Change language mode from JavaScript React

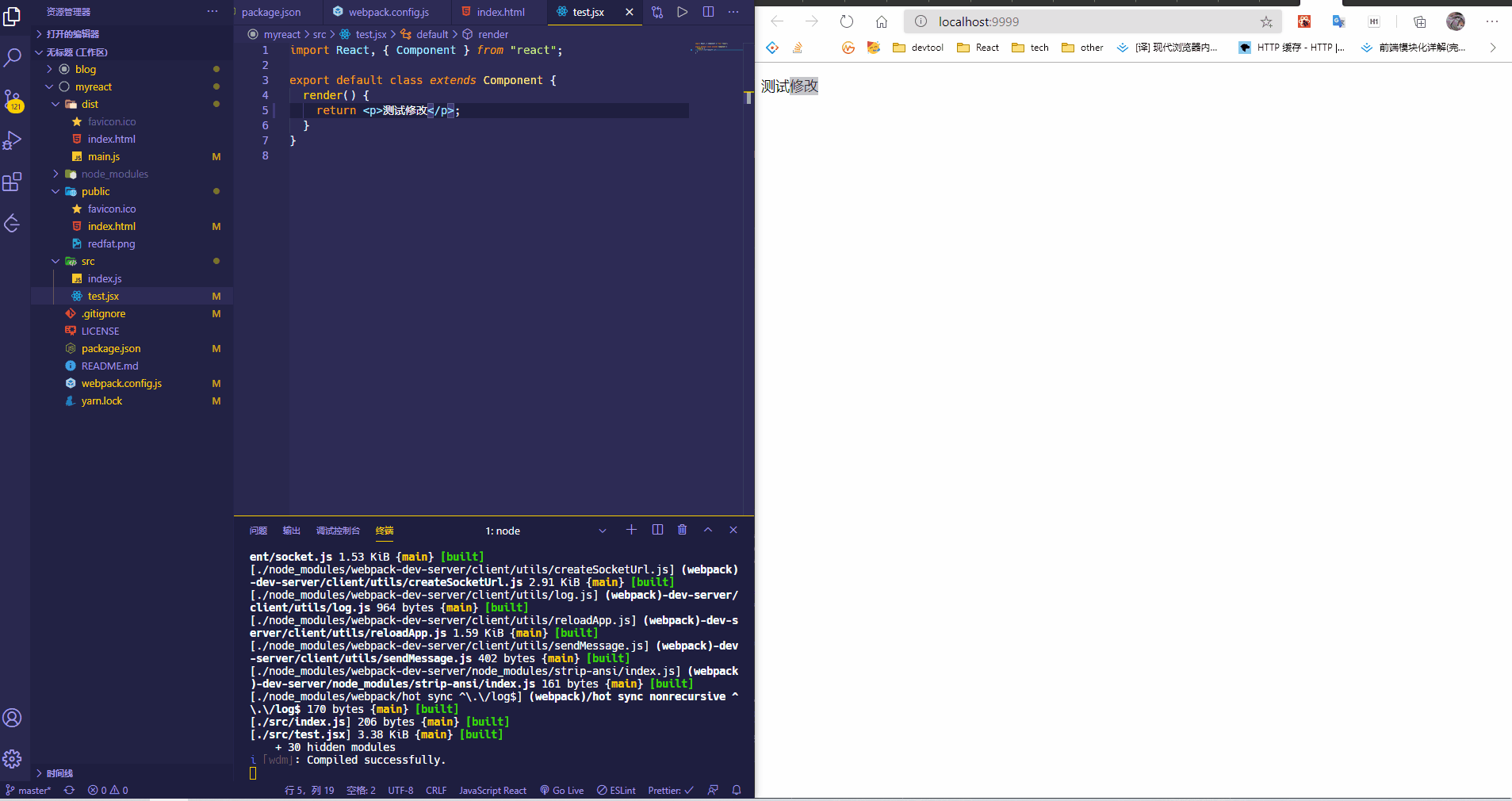[x=492, y=790]
